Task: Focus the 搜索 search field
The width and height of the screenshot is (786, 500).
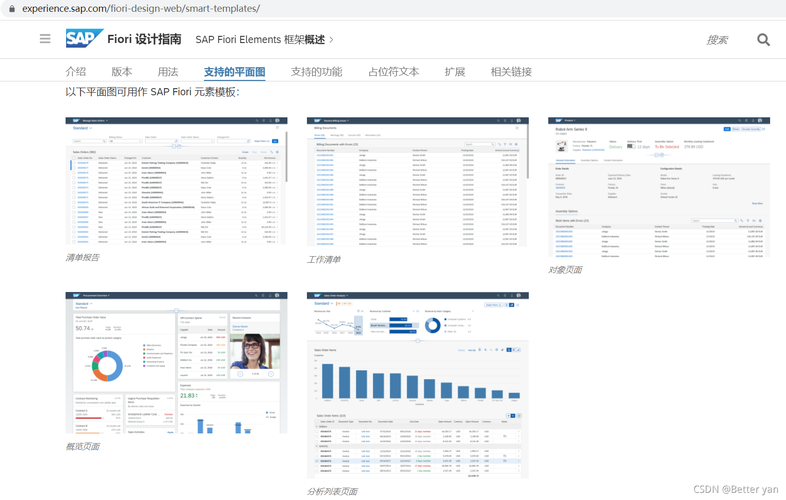Action: click(717, 40)
